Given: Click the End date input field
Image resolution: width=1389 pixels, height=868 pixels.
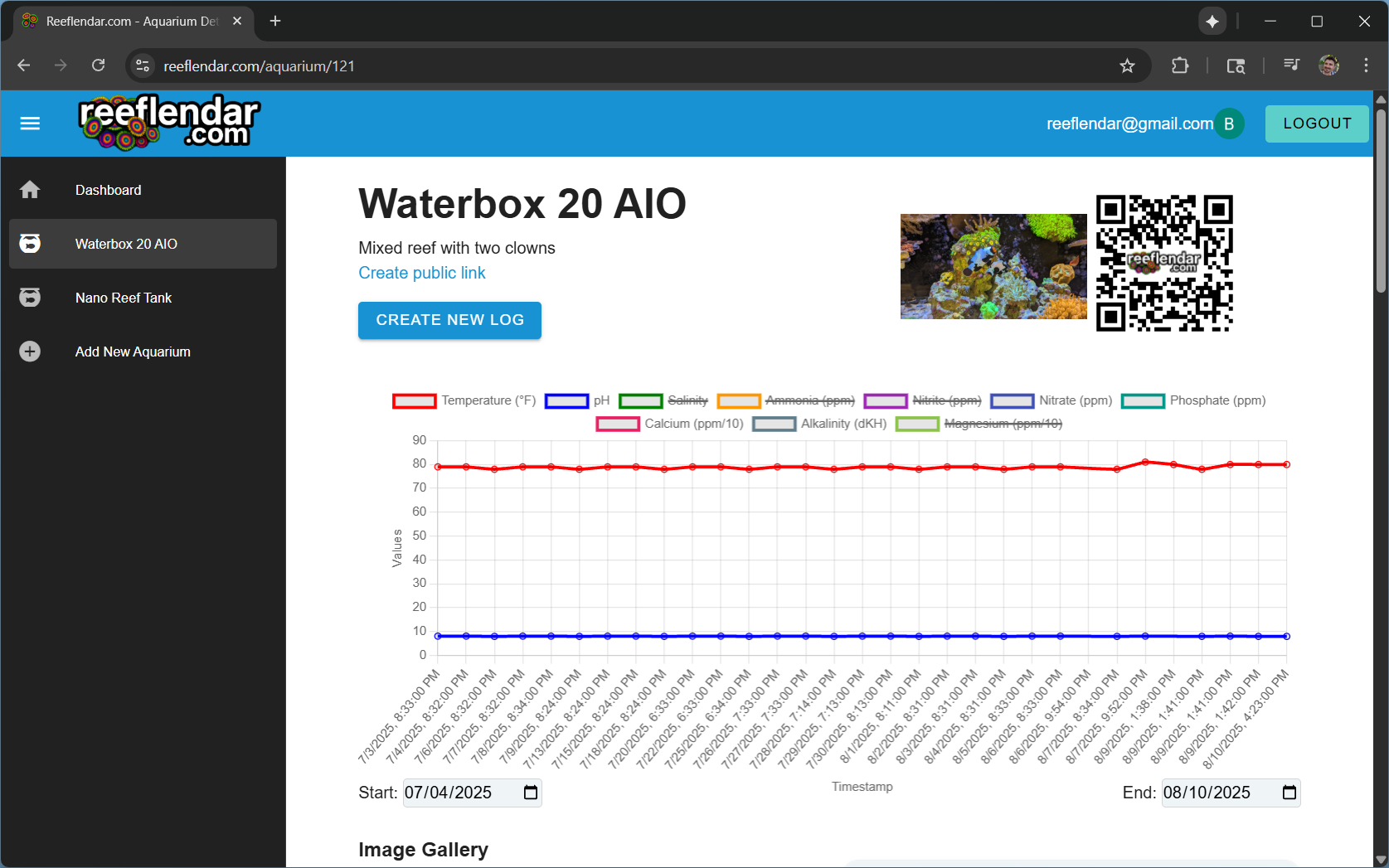Looking at the screenshot, I should [x=1231, y=793].
